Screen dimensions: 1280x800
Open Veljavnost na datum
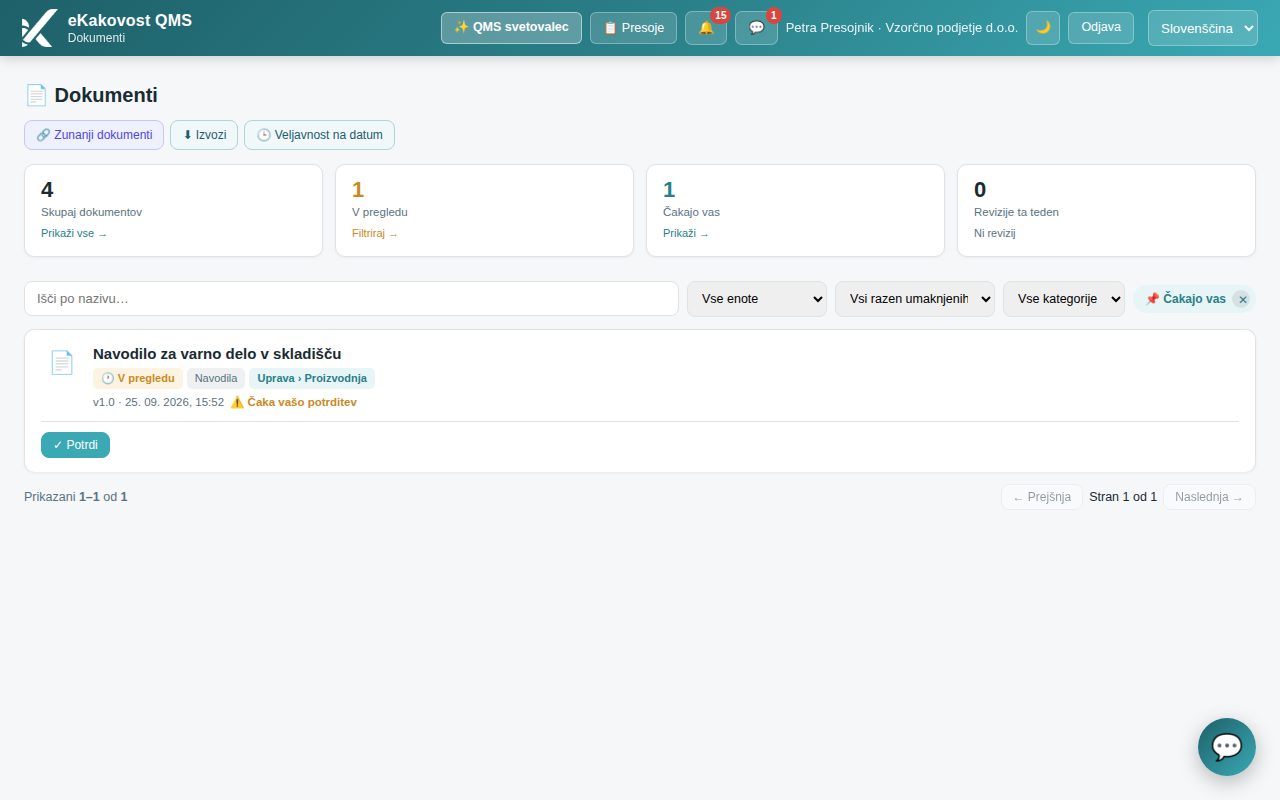point(320,135)
